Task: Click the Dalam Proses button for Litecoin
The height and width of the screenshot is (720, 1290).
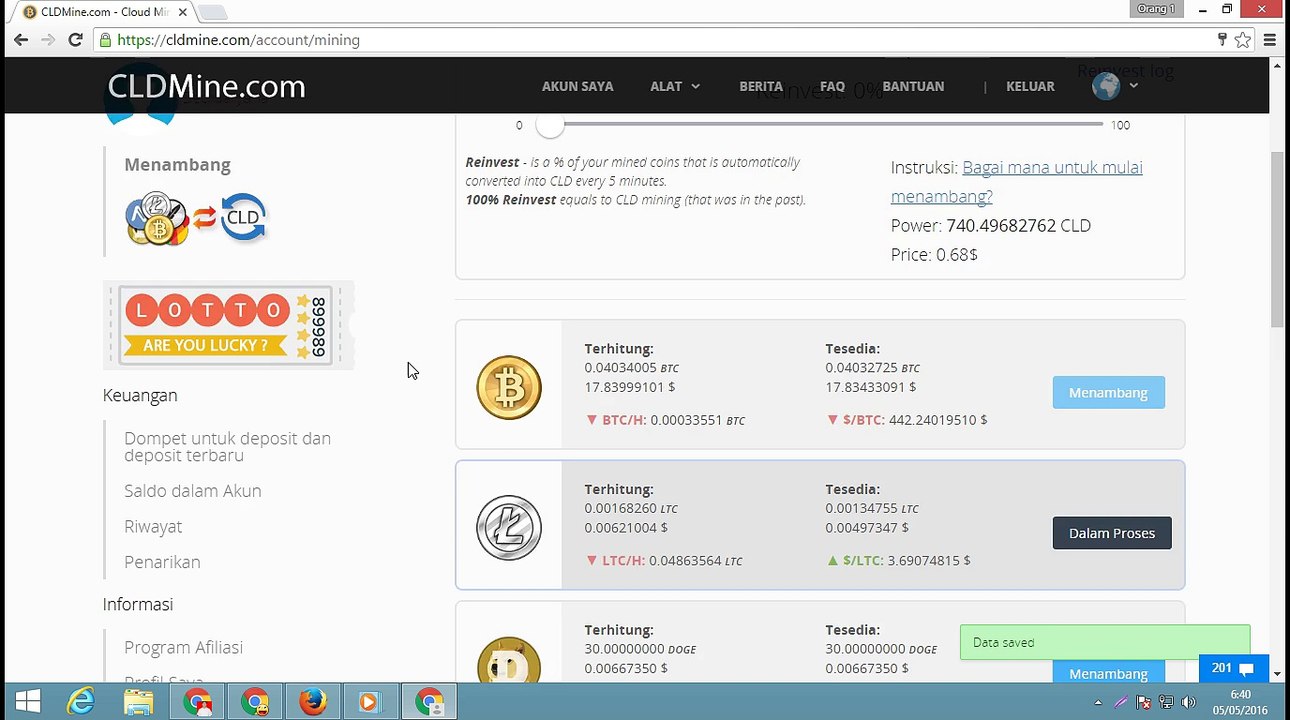Action: (x=1112, y=533)
